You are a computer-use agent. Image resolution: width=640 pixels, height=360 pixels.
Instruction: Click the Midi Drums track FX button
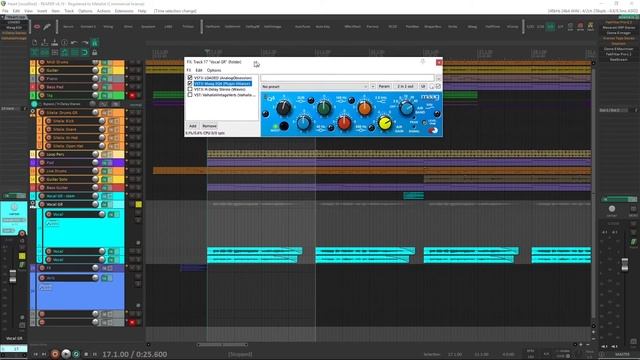pos(104,62)
